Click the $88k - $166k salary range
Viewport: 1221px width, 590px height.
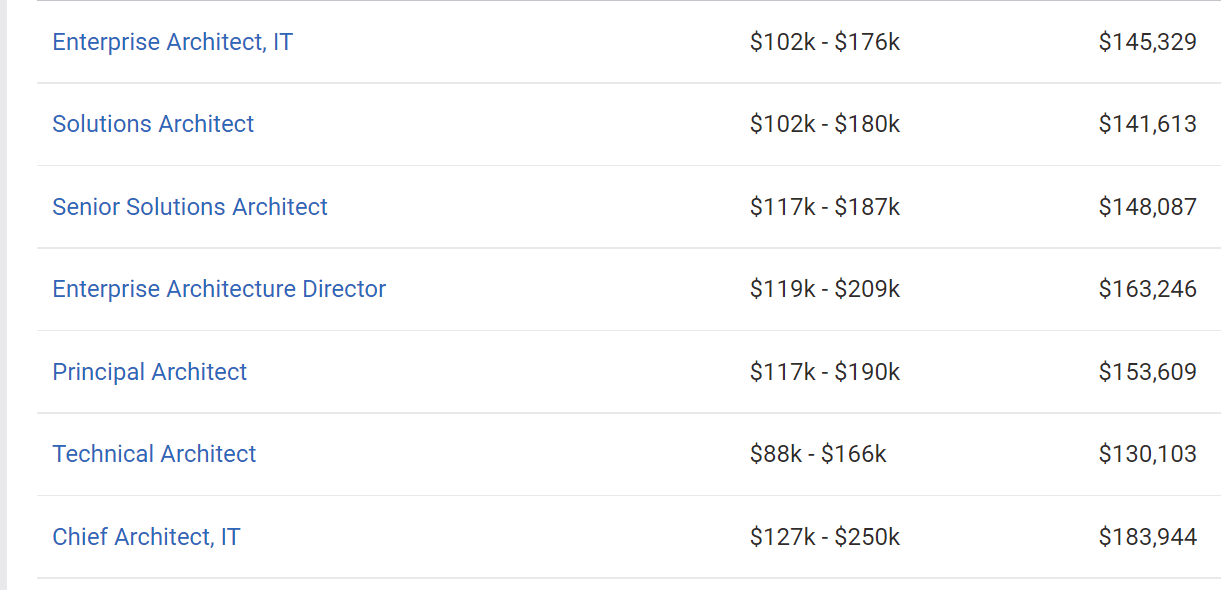coord(818,454)
